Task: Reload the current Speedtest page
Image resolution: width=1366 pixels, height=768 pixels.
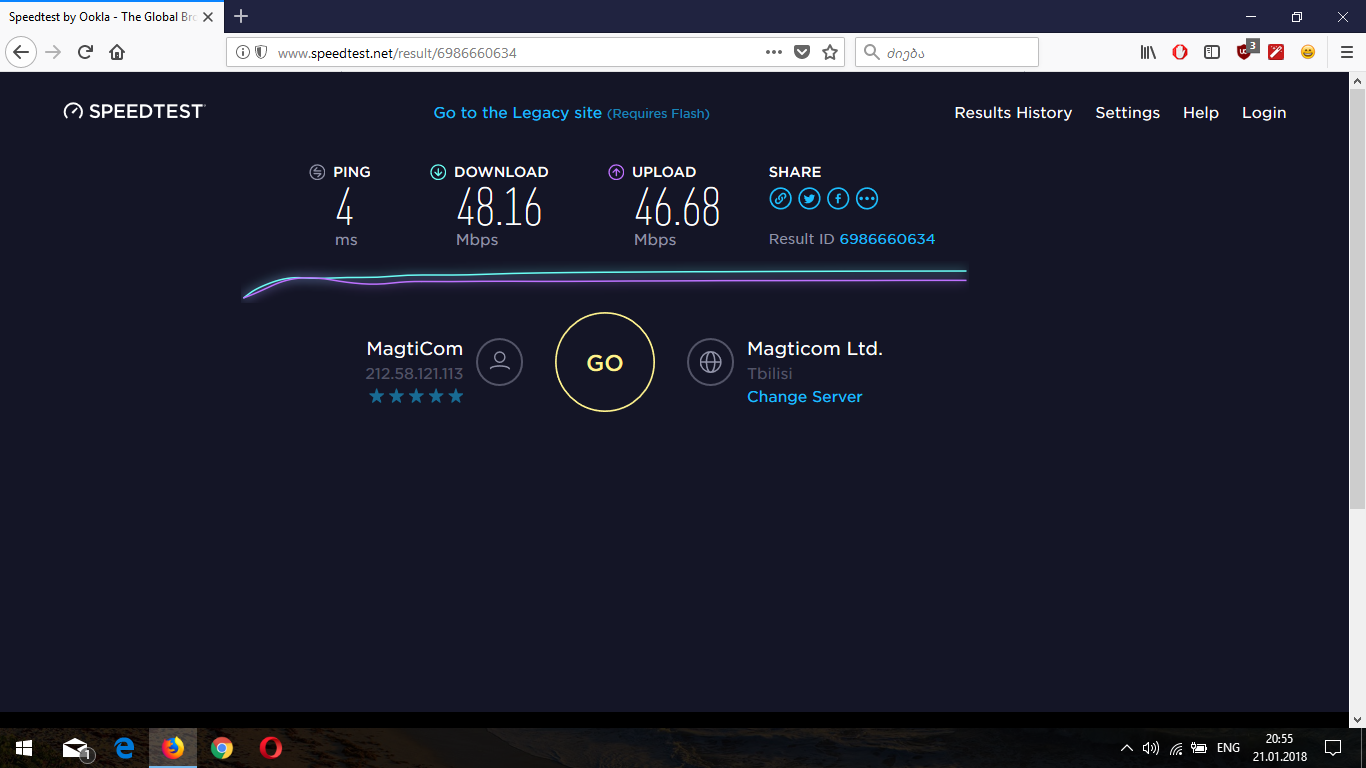Action: click(85, 52)
